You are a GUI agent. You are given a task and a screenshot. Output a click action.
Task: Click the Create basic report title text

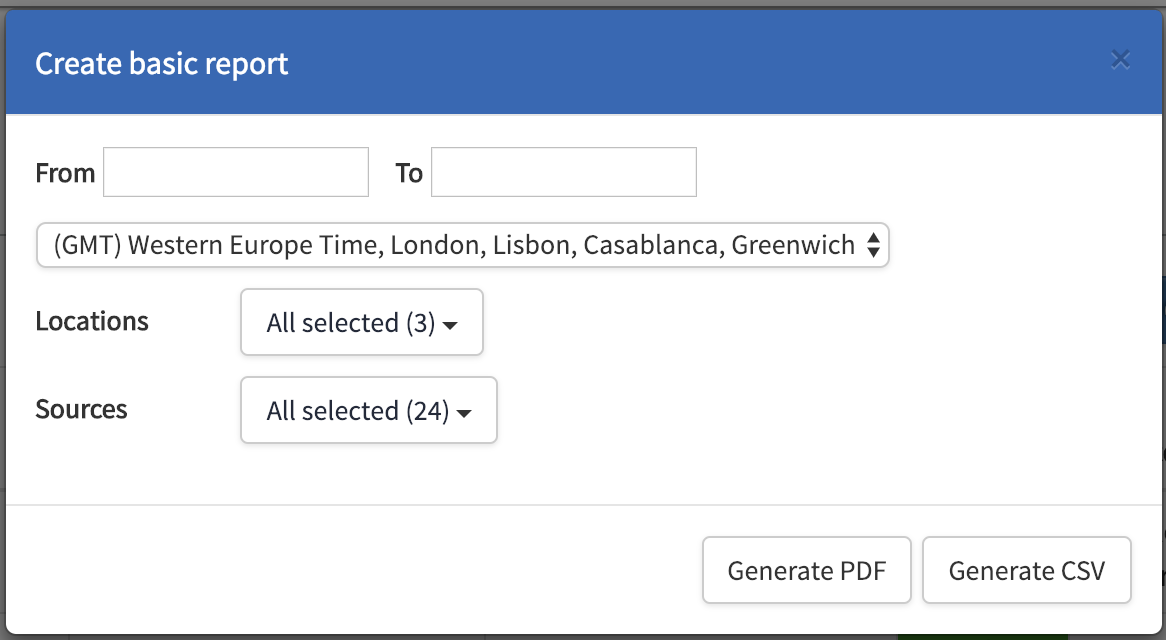pos(161,63)
